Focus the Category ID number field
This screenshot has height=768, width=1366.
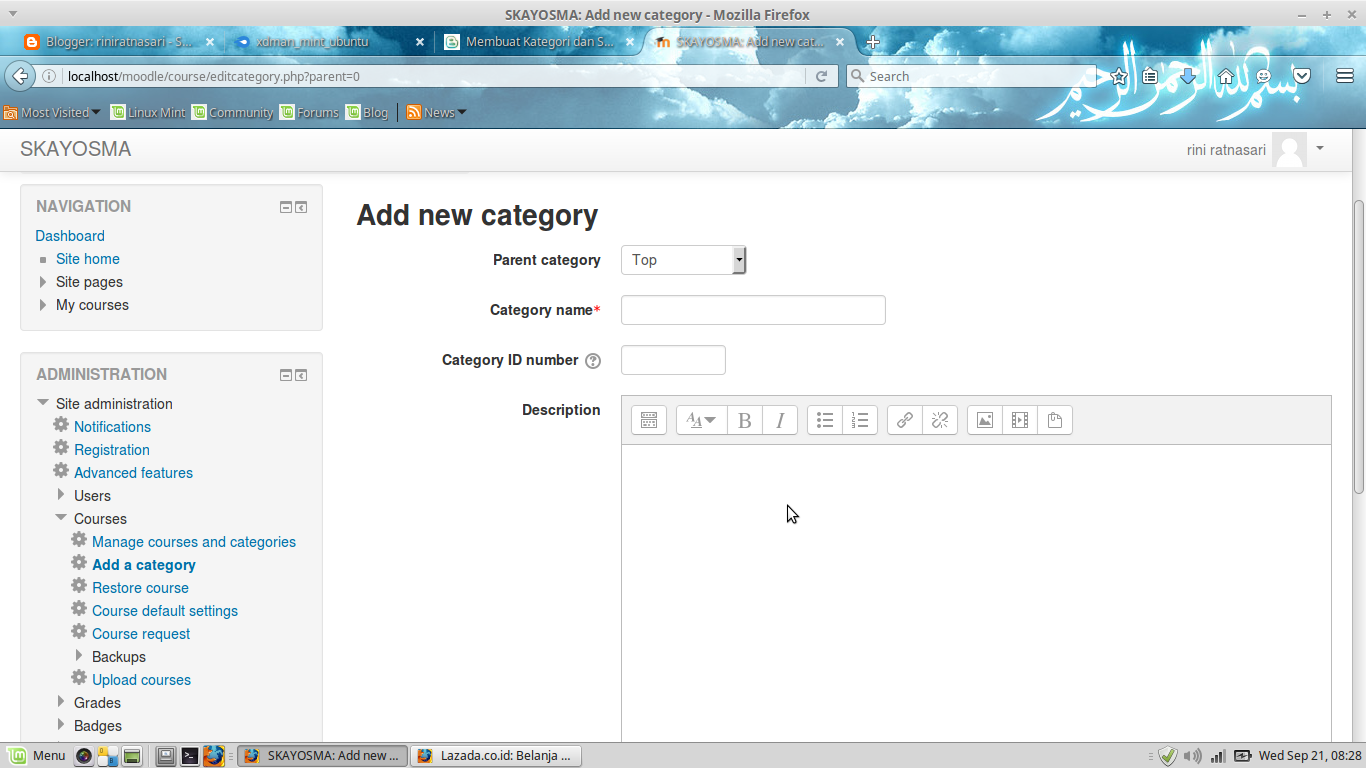pos(673,360)
